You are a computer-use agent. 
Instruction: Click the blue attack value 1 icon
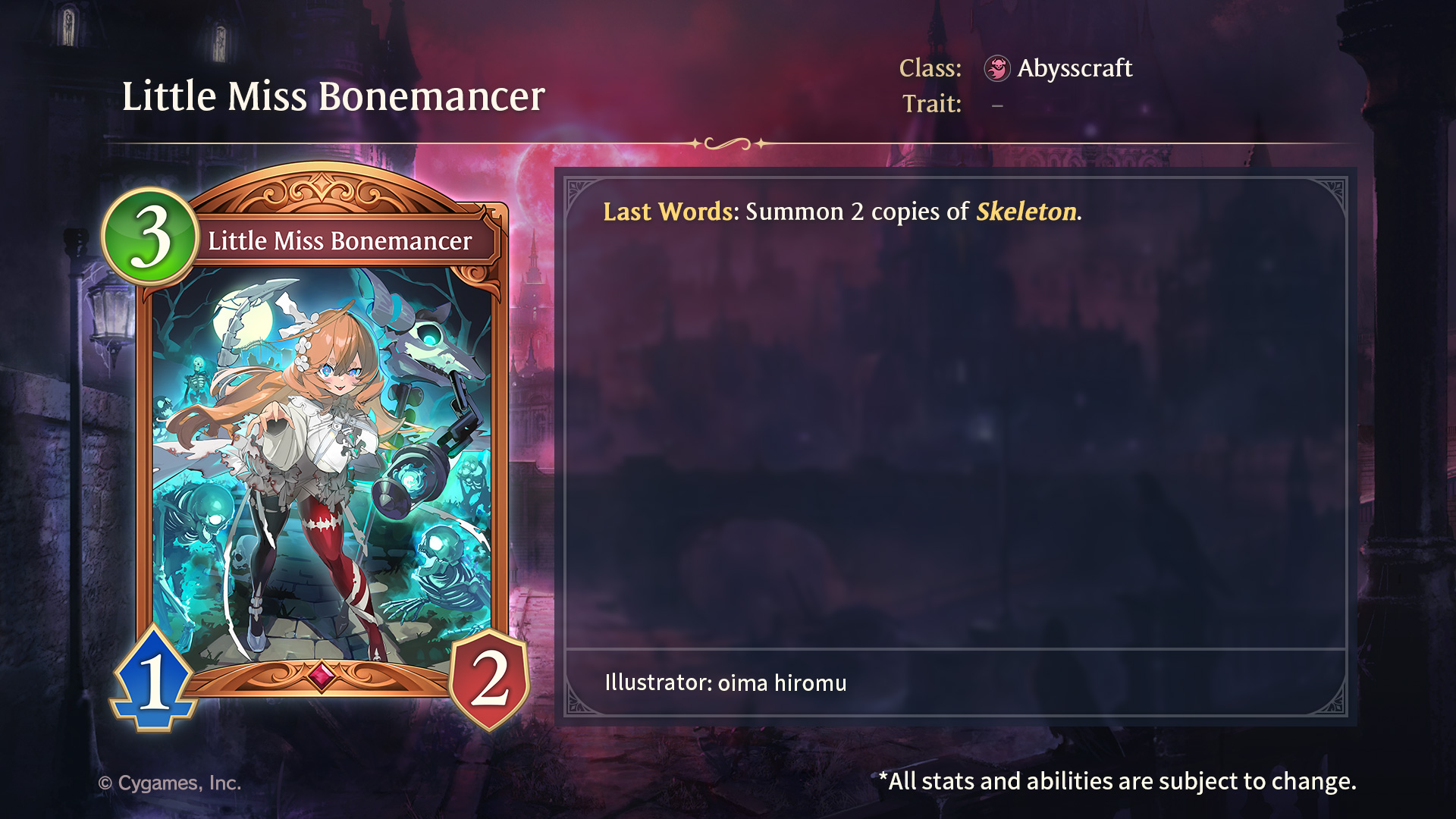154,679
